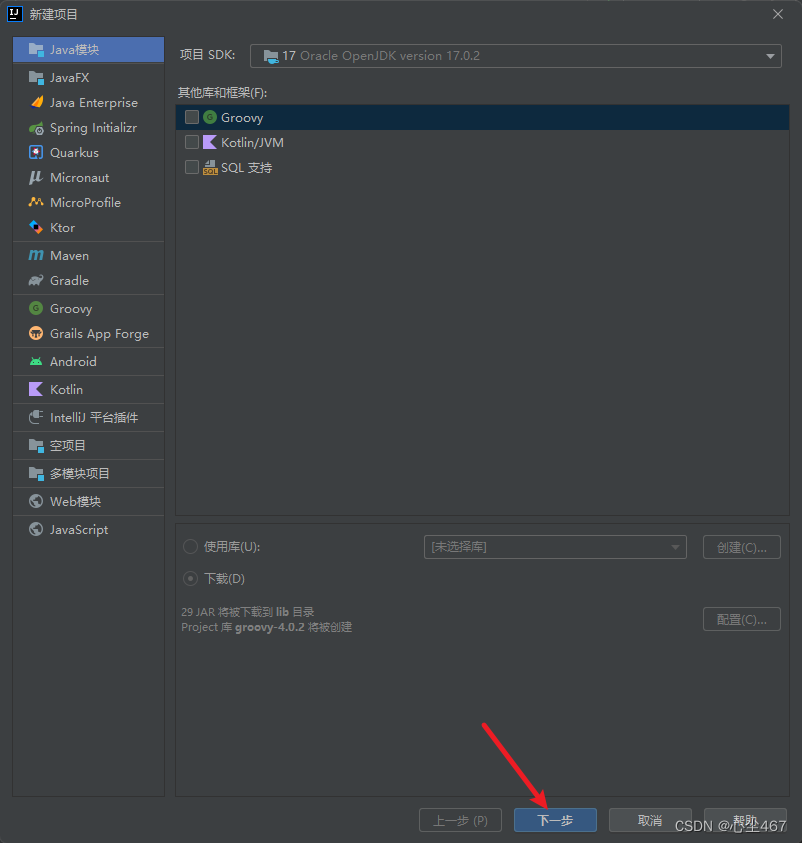Viewport: 802px width, 843px height.
Task: Select the Micronaut icon
Action: pyautogui.click(x=36, y=177)
